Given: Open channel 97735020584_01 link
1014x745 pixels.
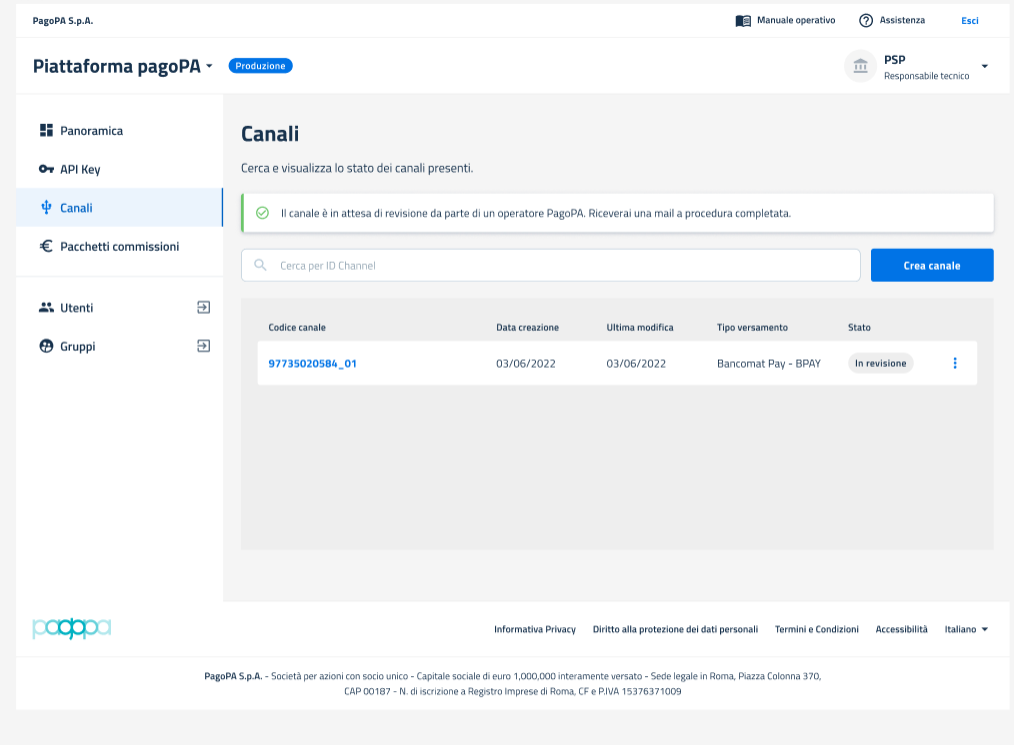Looking at the screenshot, I should pos(312,363).
